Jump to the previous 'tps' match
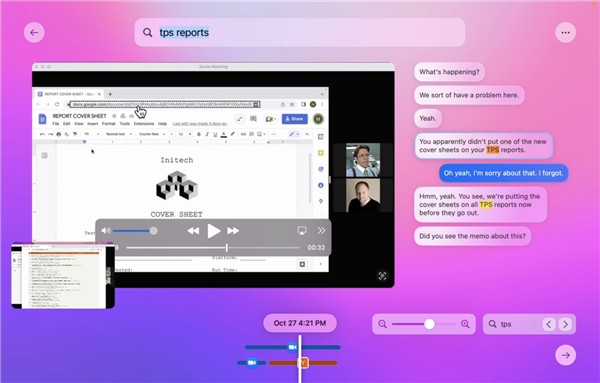600x383 pixels. pos(549,324)
